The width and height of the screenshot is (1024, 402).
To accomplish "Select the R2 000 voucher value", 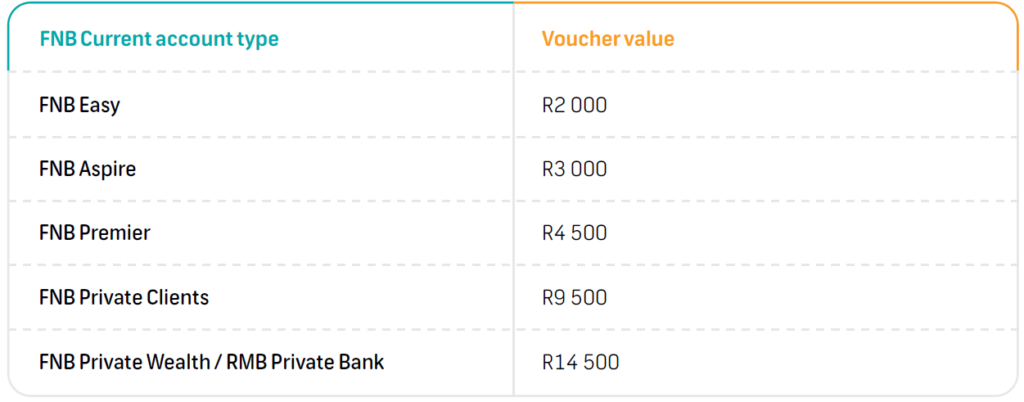I will [x=574, y=105].
